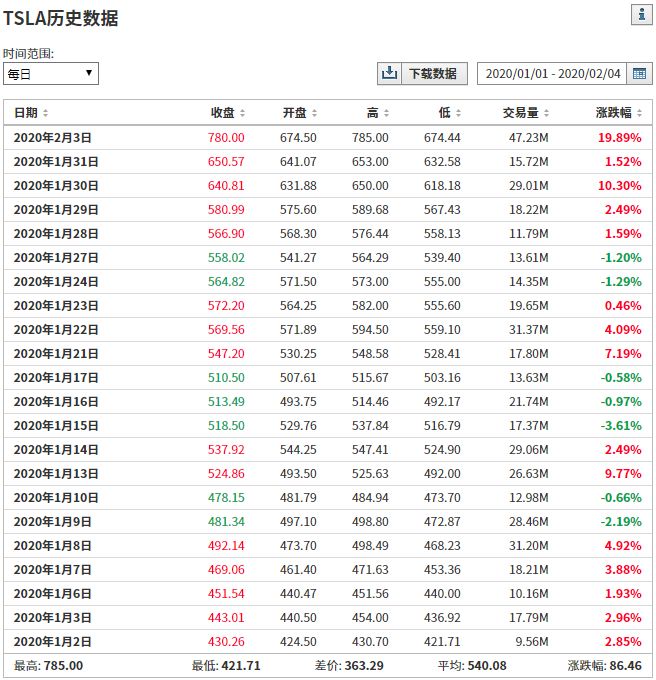
Task: Sort by the 低 column arrows
Action: (458, 113)
